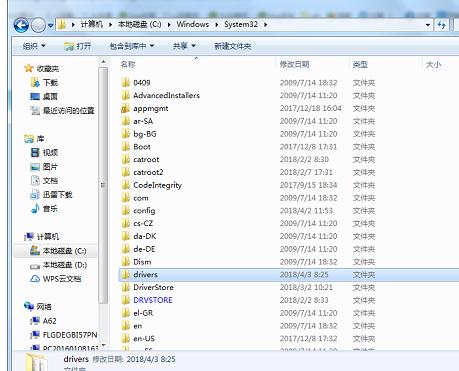
Task: Click Windows in the address breadcrumb
Action: tap(193, 24)
